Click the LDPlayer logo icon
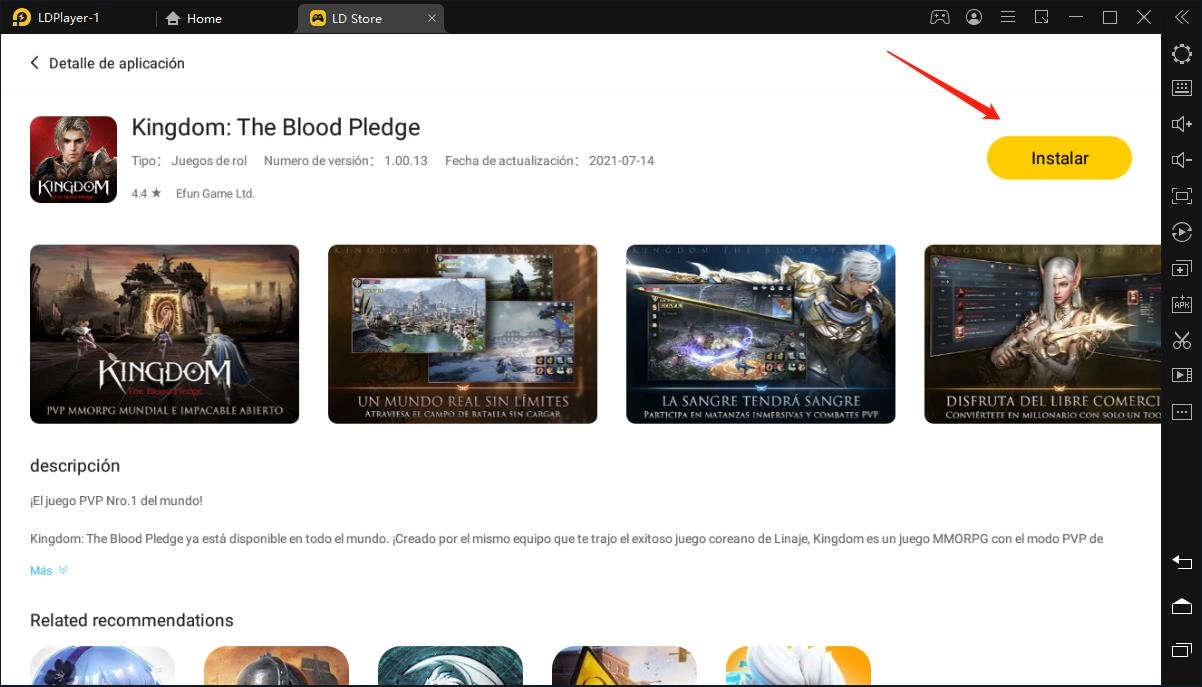The image size is (1202, 687). tap(21, 18)
